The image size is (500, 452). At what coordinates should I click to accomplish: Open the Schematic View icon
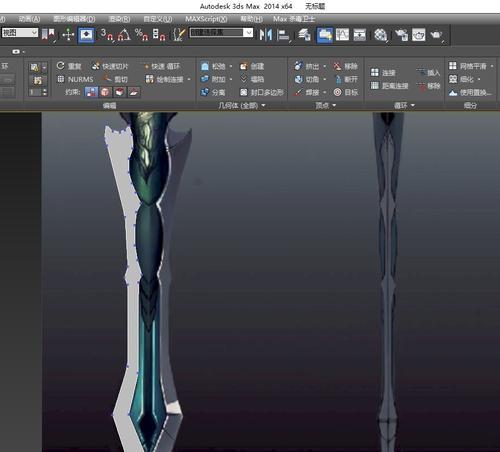360,35
